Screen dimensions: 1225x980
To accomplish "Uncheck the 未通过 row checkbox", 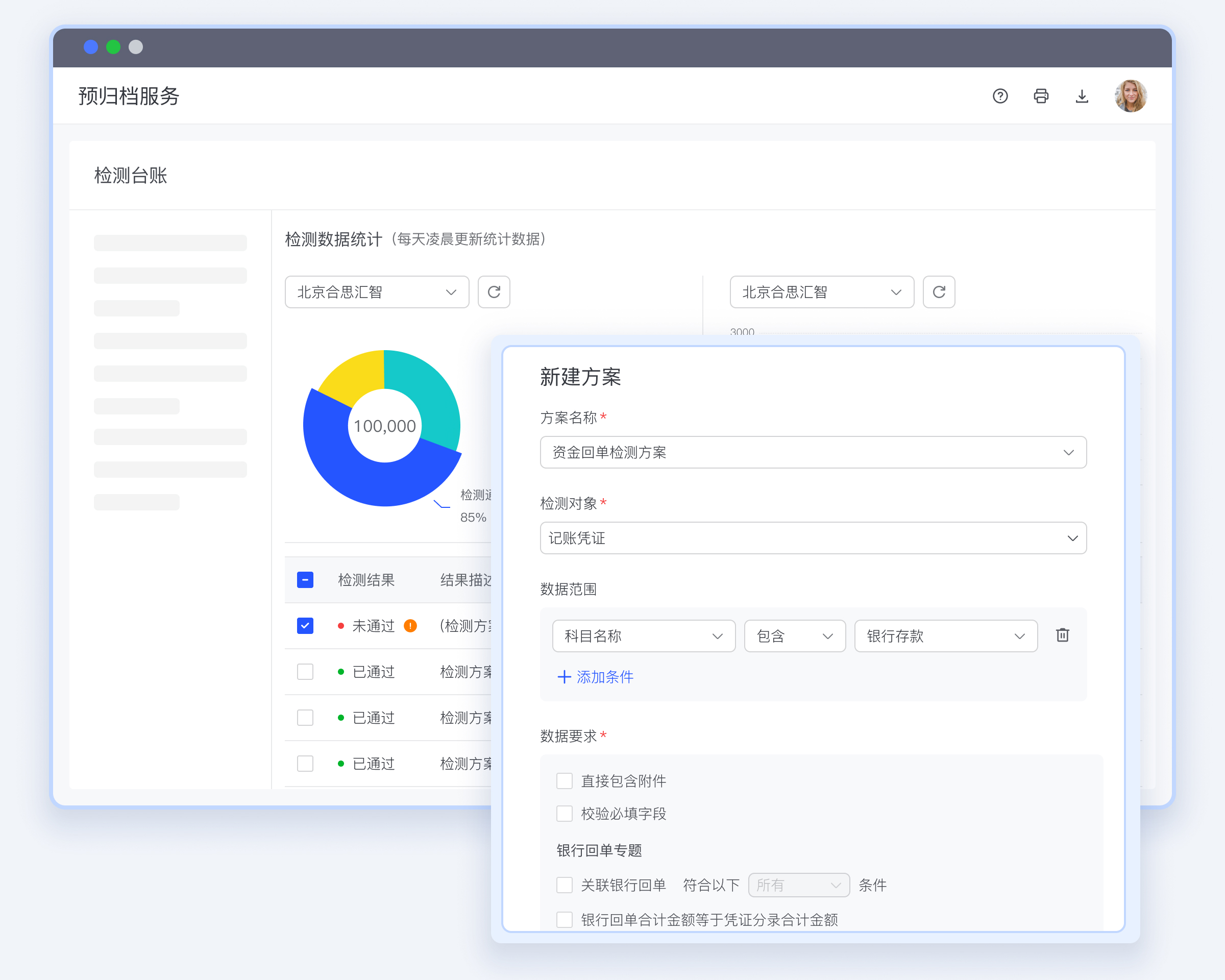I will tap(305, 626).
